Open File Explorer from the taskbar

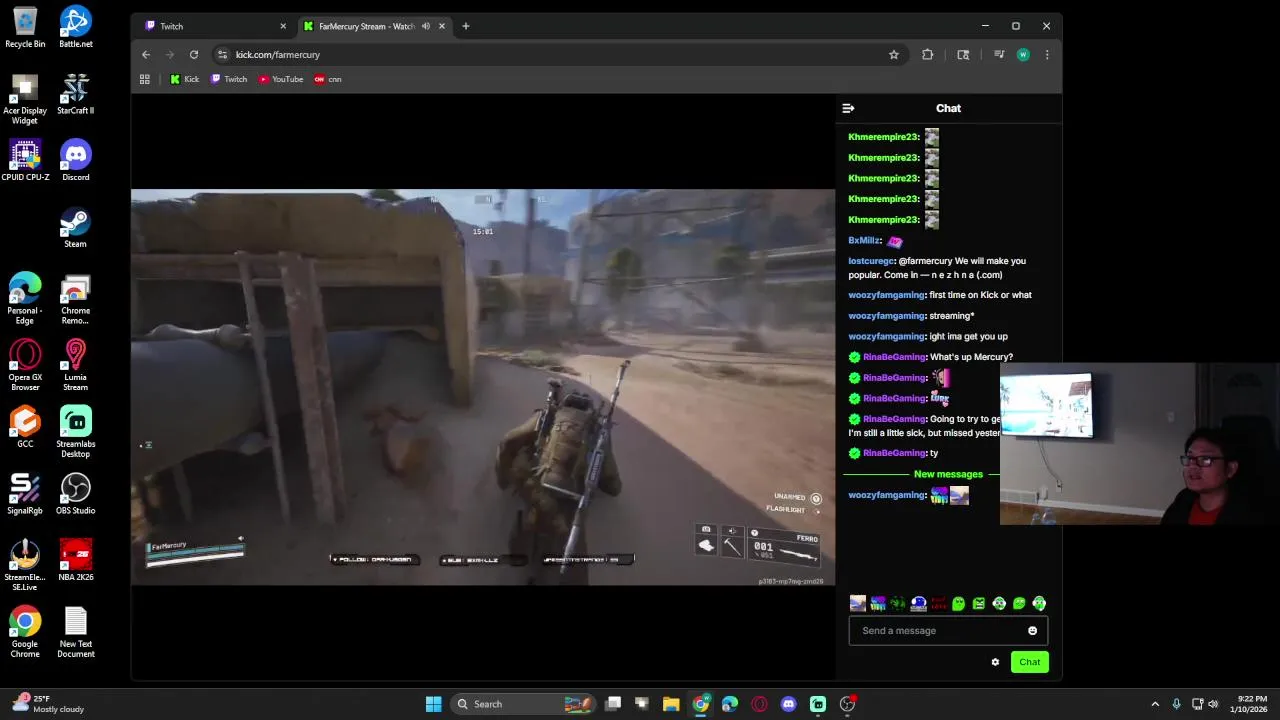[x=671, y=704]
